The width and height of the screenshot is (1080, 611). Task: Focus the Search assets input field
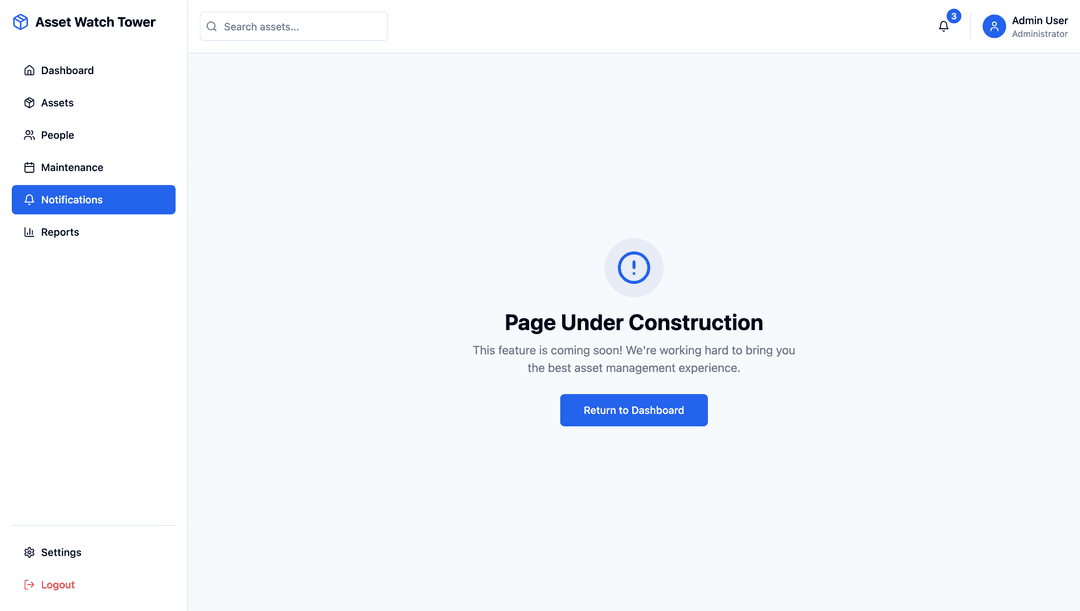300,27
